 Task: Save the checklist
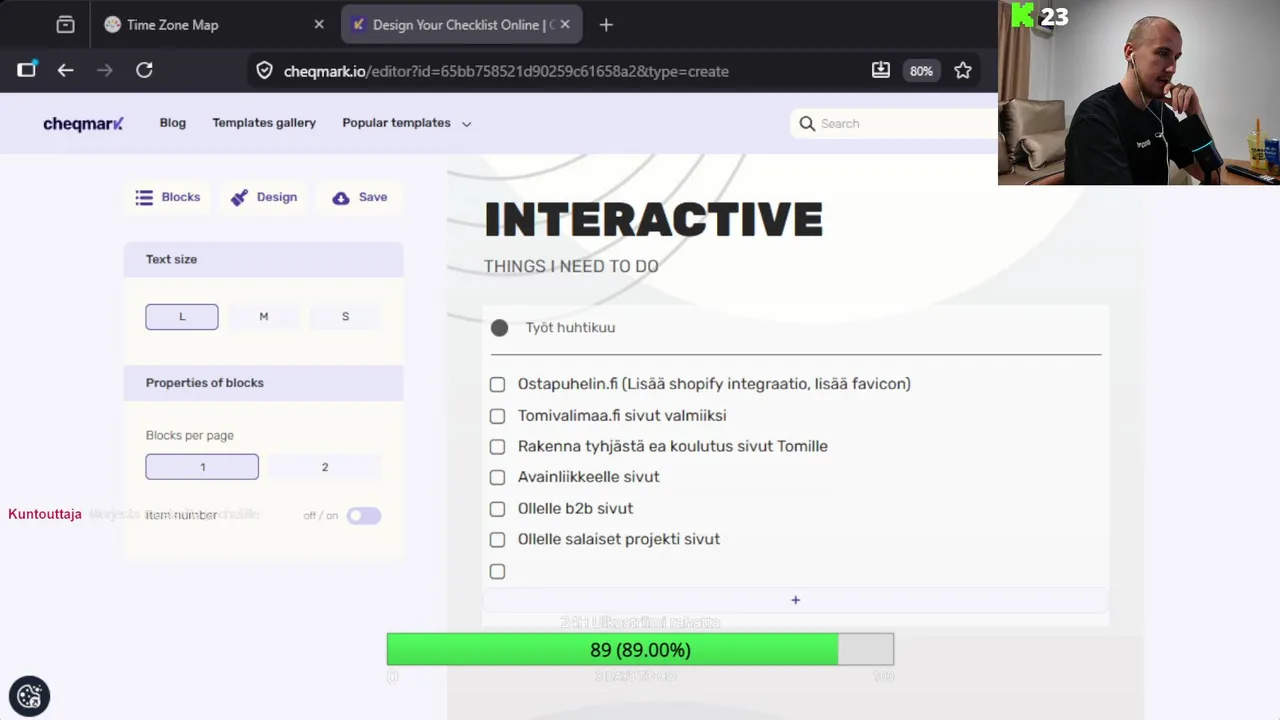point(360,197)
